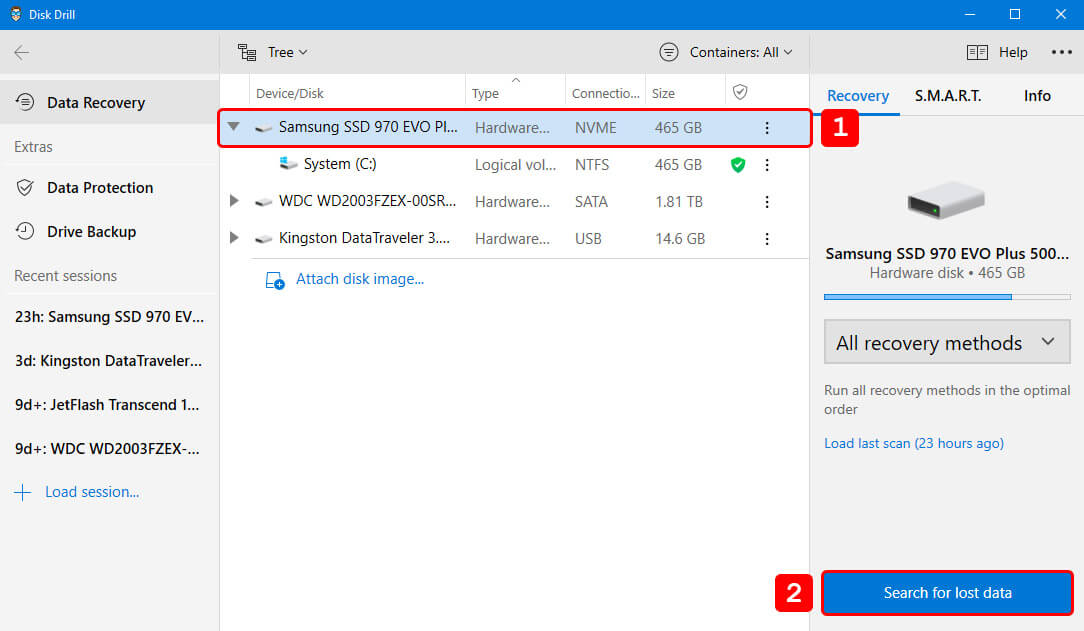Click the Data Protection shield icon
The width and height of the screenshot is (1084, 631).
pyautogui.click(x=25, y=187)
